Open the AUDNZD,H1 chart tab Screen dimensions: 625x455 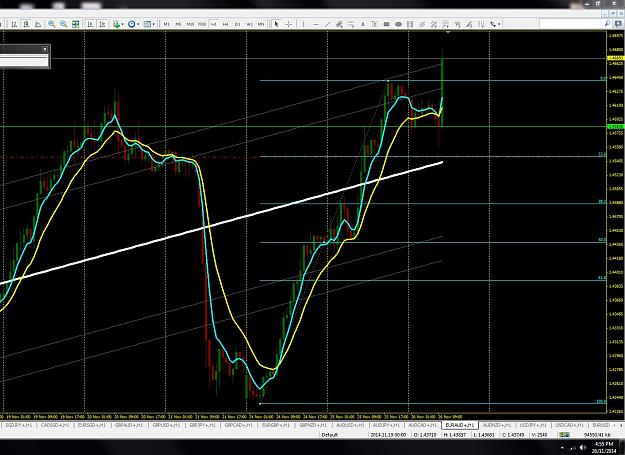[497, 426]
